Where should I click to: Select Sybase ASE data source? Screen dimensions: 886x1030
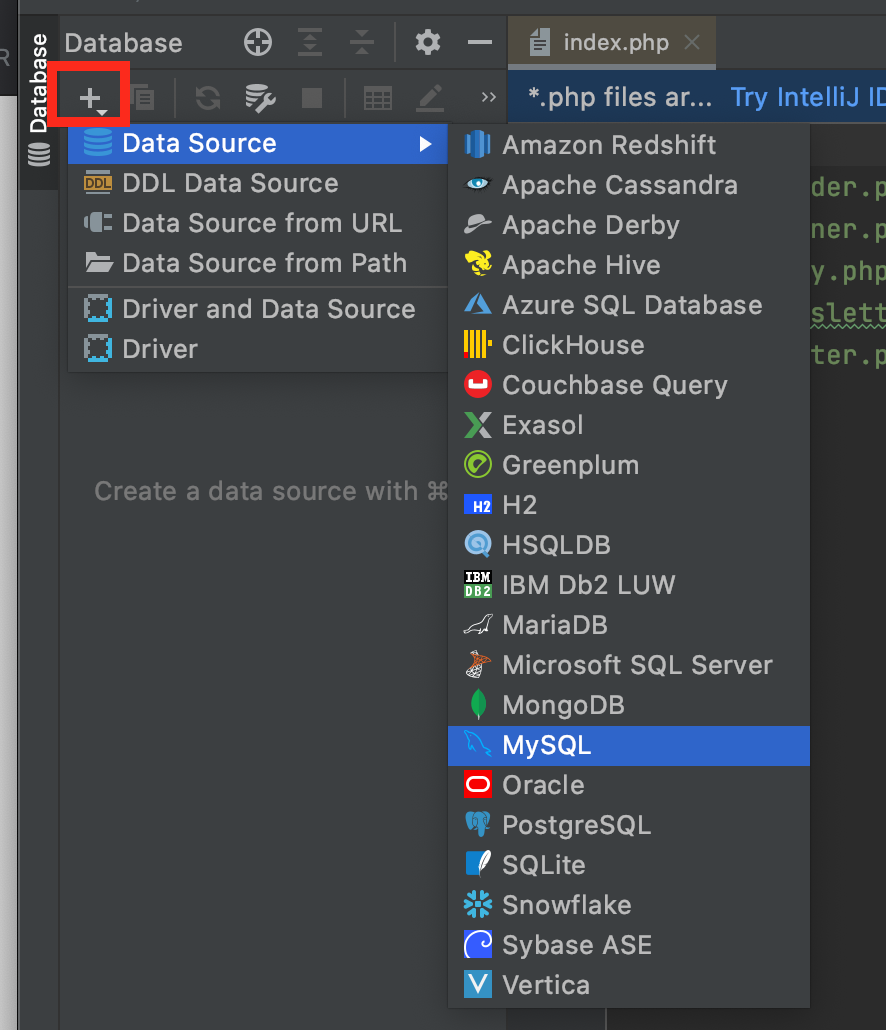click(x=629, y=946)
